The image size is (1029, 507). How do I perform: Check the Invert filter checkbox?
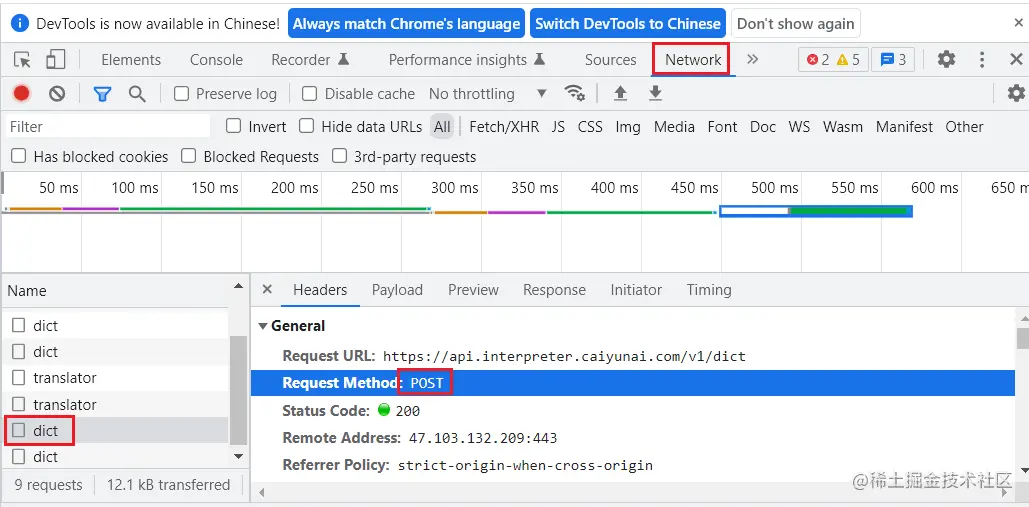coord(233,126)
